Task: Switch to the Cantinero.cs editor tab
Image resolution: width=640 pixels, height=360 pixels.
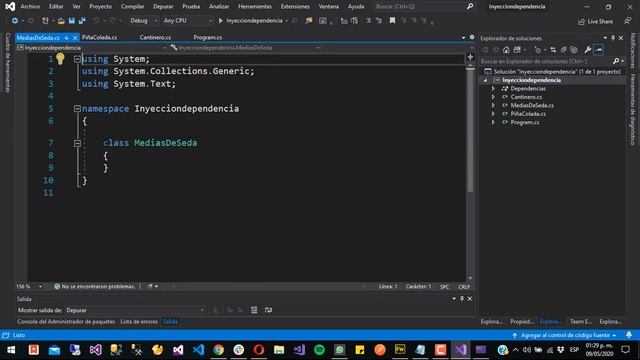Action: coord(155,37)
